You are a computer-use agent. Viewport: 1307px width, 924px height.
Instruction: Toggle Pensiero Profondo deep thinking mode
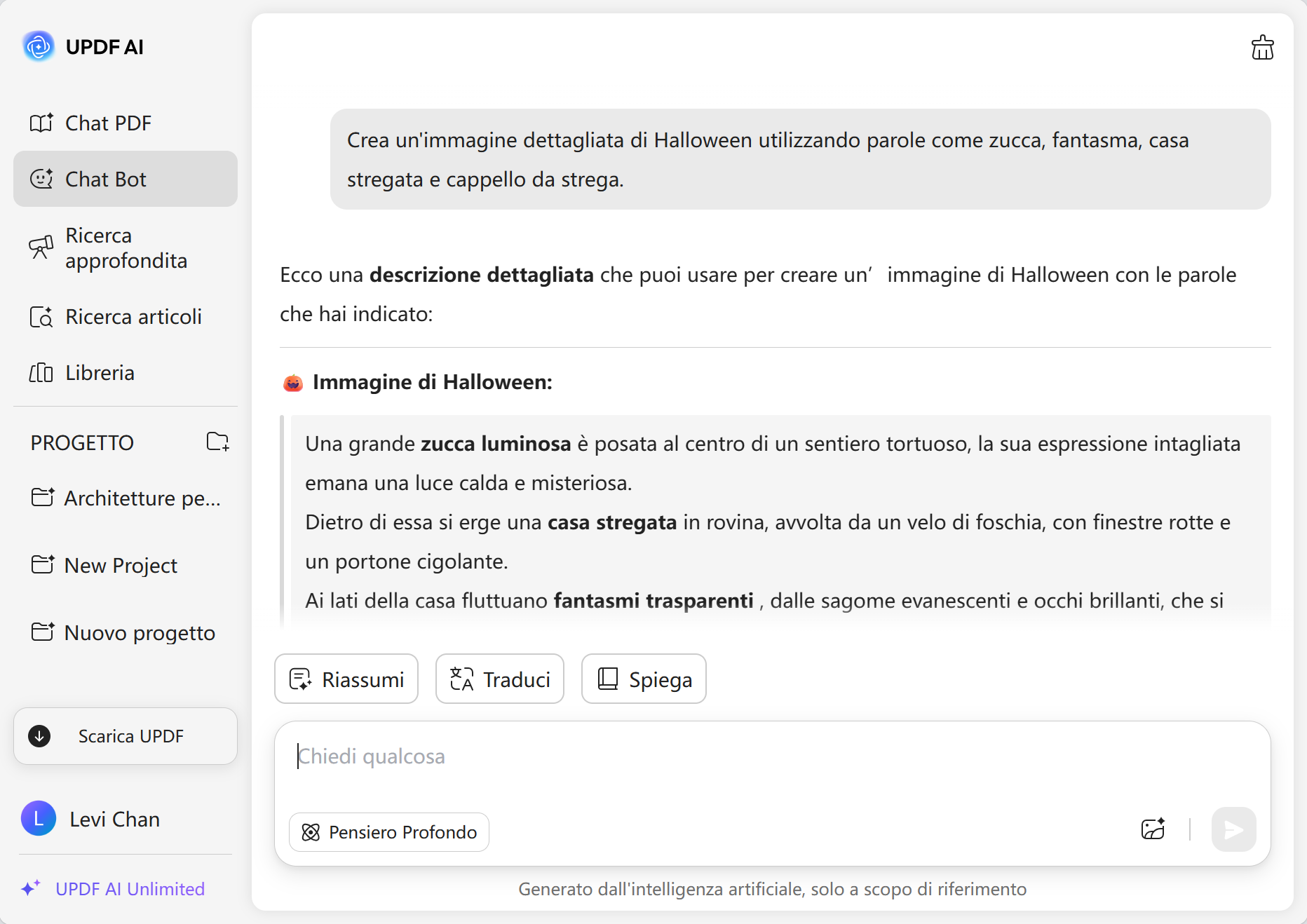(x=389, y=832)
